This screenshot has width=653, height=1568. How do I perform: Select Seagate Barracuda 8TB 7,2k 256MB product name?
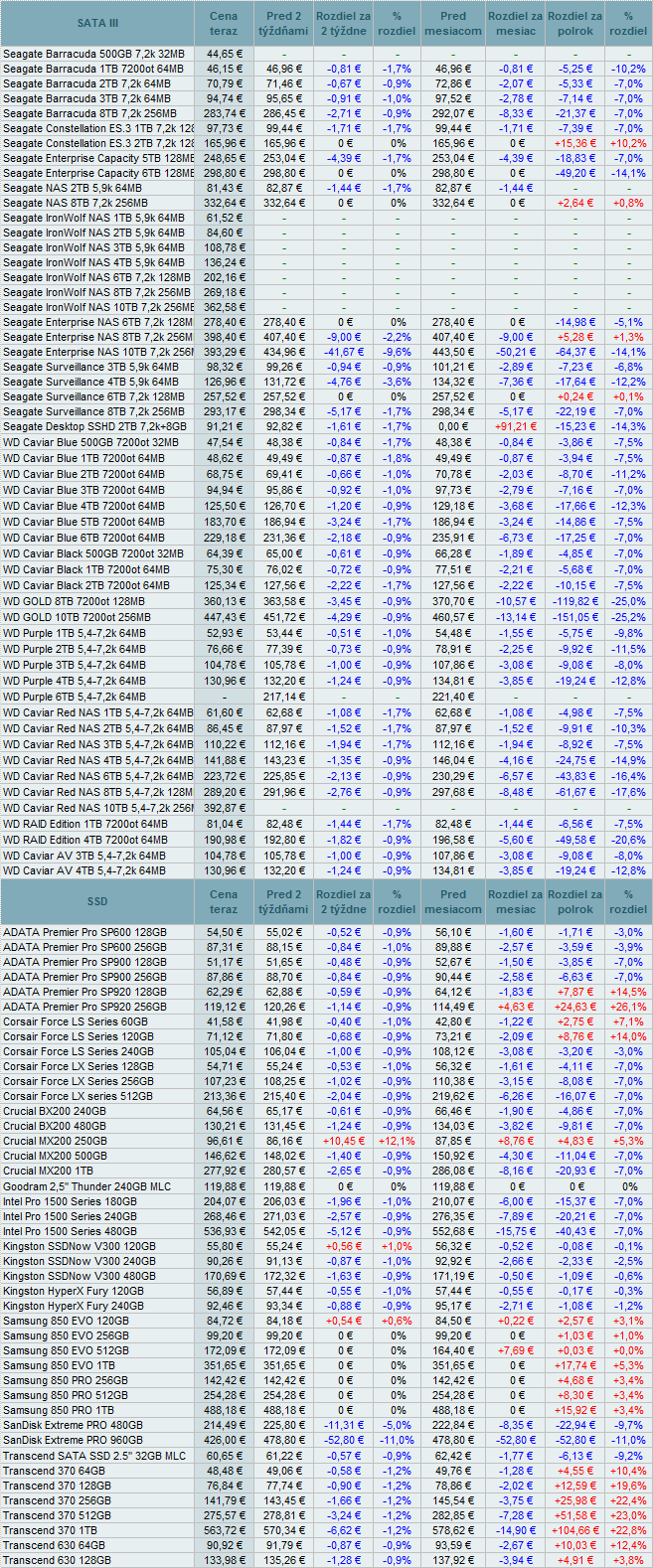(x=87, y=113)
